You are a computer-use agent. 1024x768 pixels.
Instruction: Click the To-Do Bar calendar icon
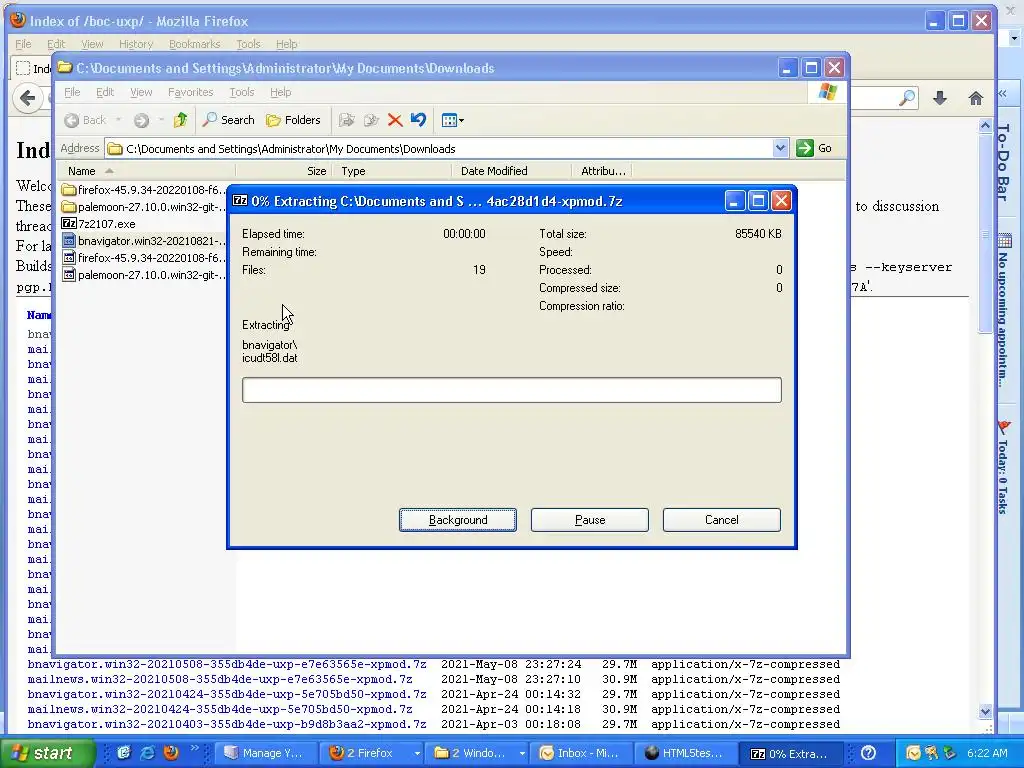(1004, 241)
